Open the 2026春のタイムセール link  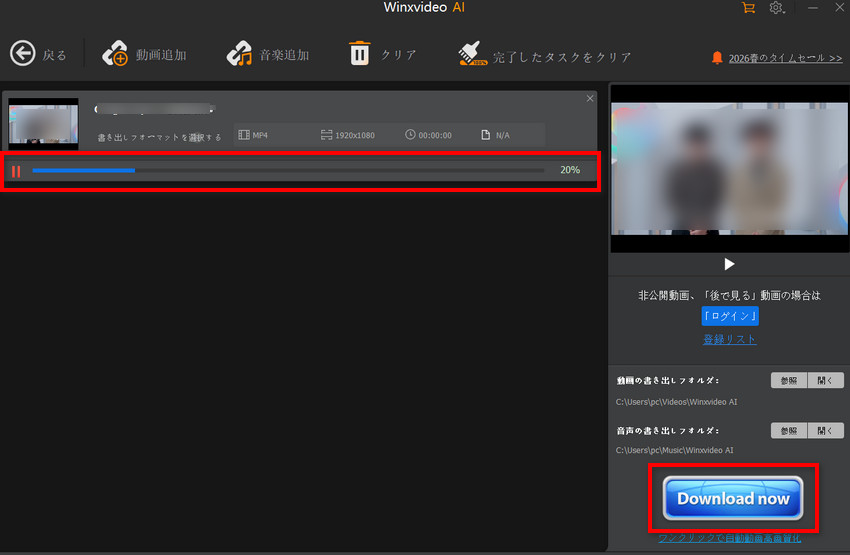[x=785, y=58]
